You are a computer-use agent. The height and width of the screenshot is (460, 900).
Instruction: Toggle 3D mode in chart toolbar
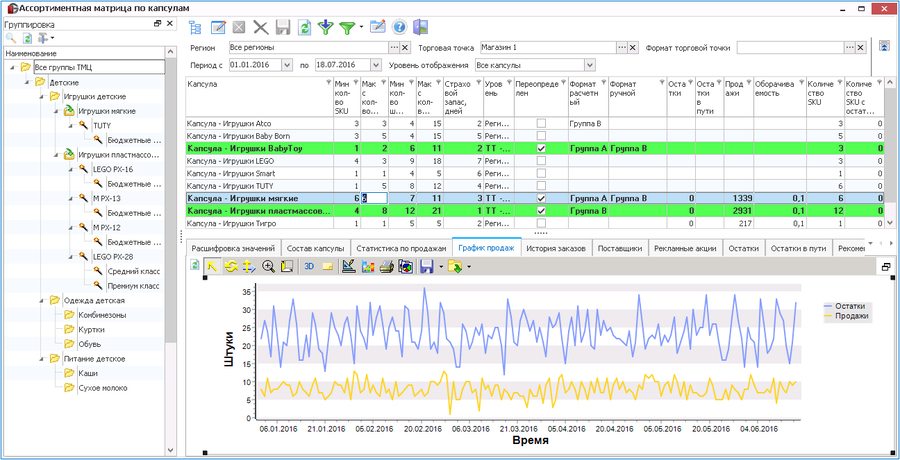(x=309, y=266)
